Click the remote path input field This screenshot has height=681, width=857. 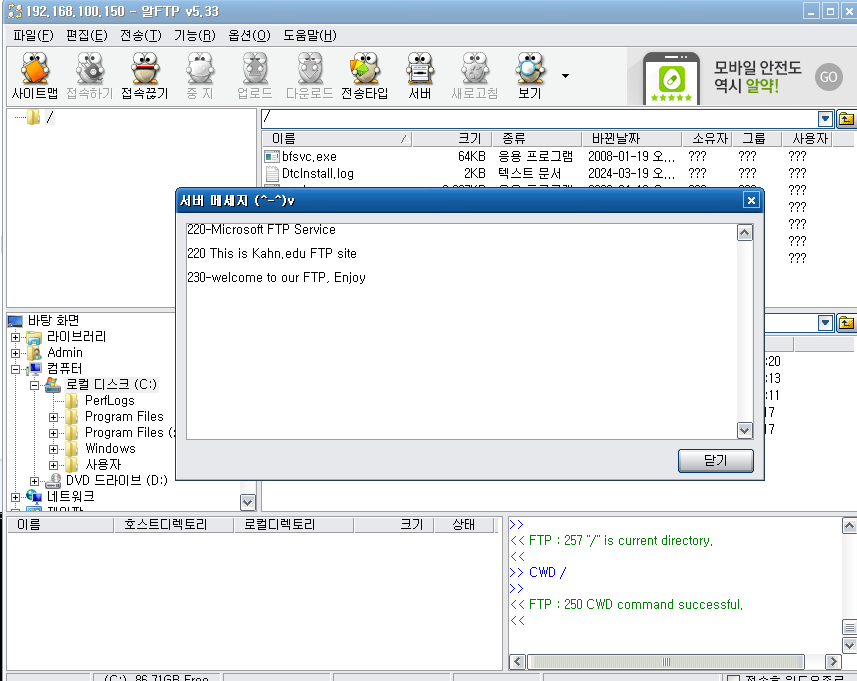pos(539,118)
